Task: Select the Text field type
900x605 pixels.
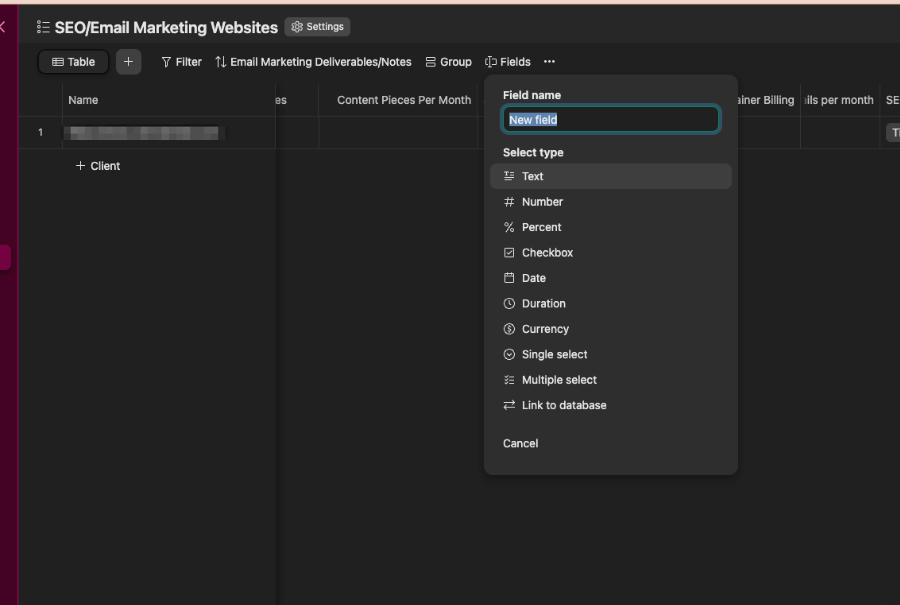Action: coord(533,176)
